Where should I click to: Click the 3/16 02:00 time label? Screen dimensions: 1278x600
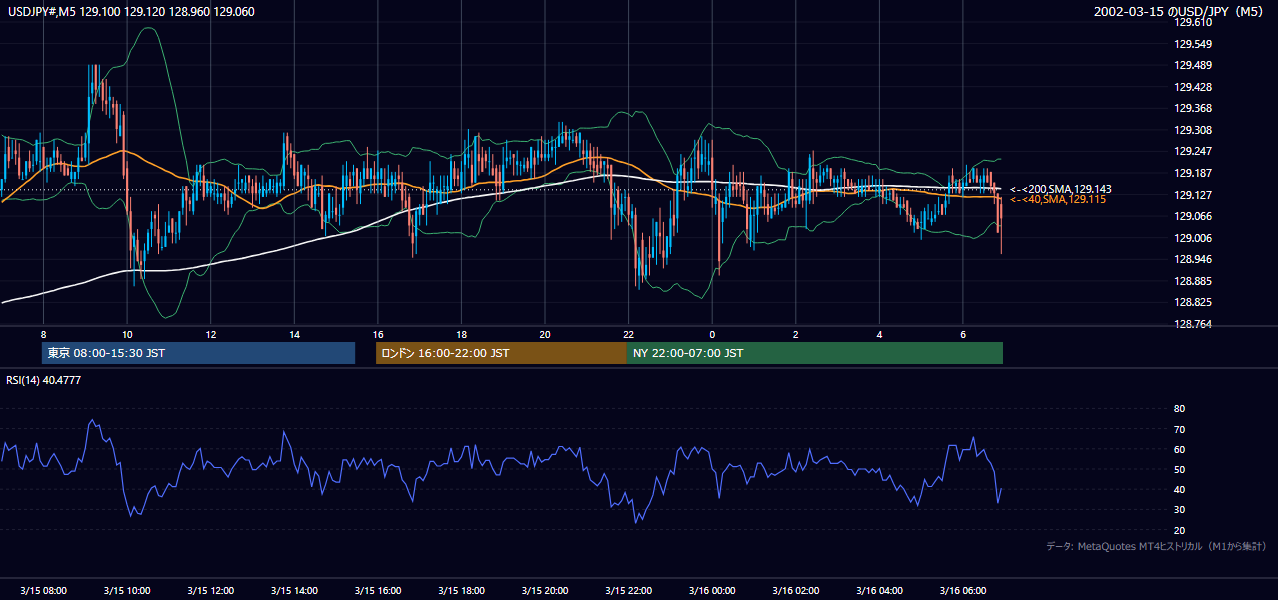795,591
